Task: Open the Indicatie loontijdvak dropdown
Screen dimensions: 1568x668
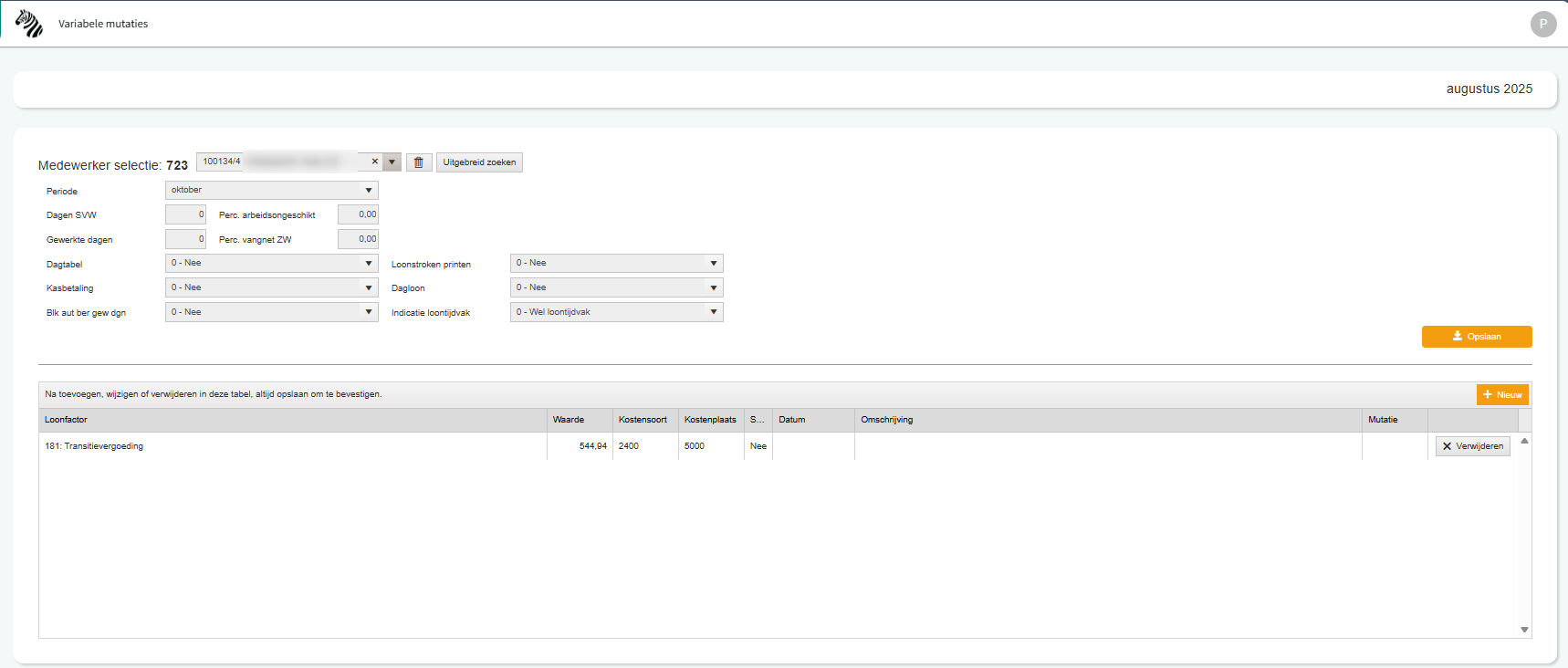Action: (x=616, y=312)
